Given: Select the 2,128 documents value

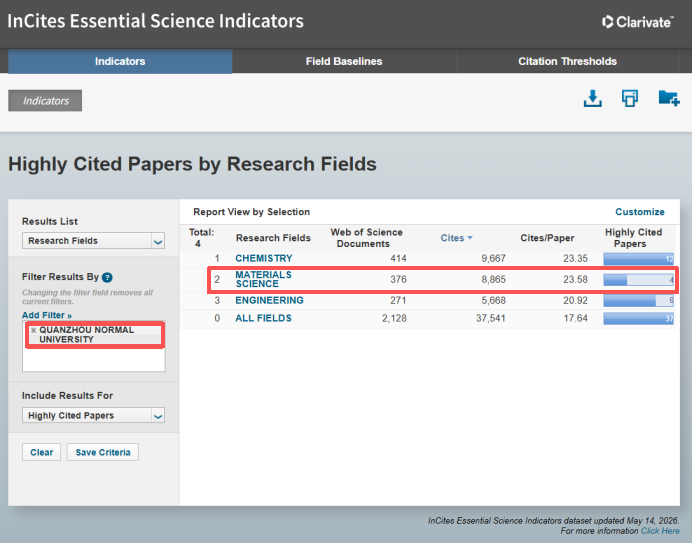Looking at the screenshot, I should 394,318.
